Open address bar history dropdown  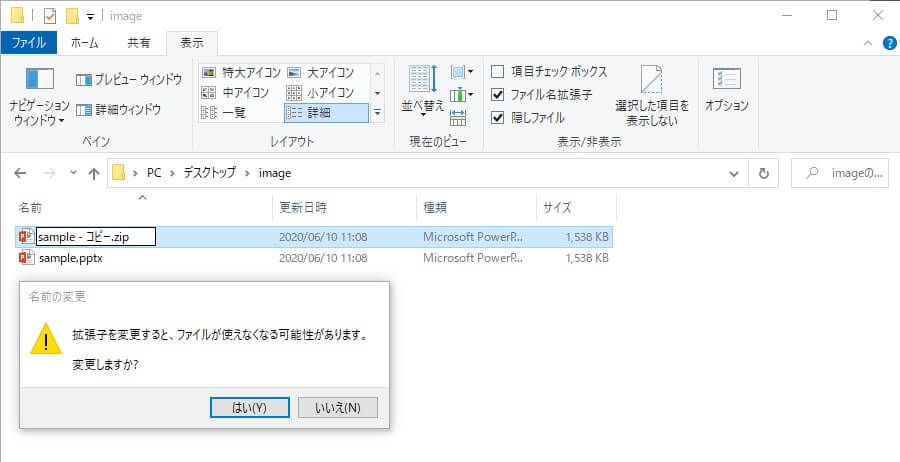click(734, 173)
